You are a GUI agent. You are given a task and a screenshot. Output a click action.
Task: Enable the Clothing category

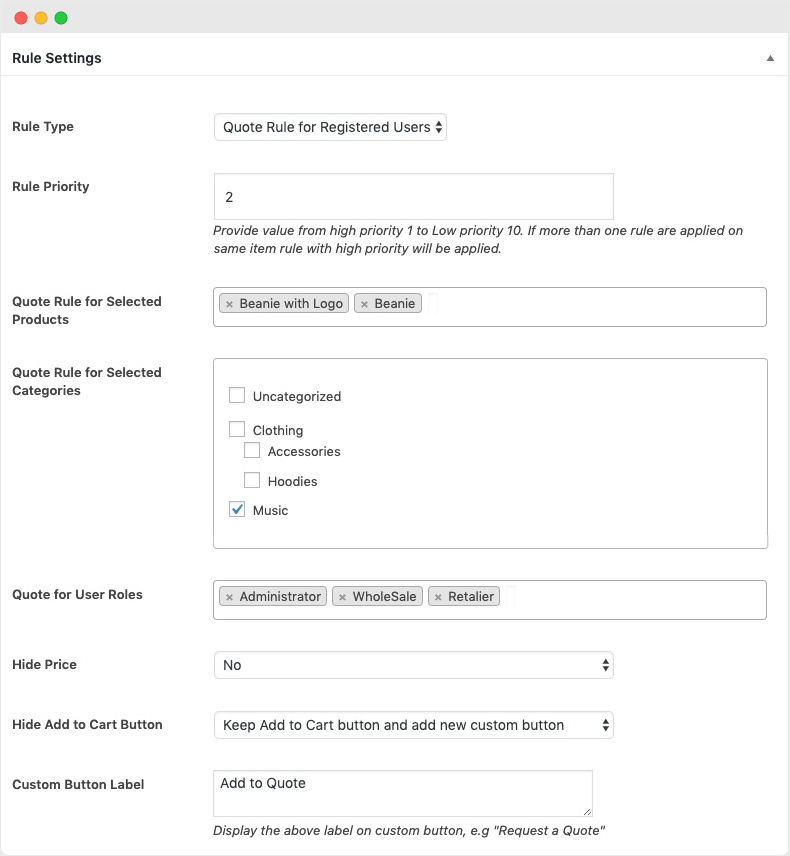(x=237, y=429)
